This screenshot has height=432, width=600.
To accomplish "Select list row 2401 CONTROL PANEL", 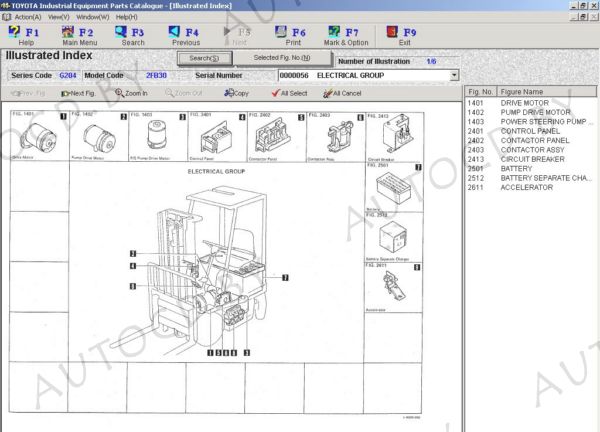I will point(530,131).
